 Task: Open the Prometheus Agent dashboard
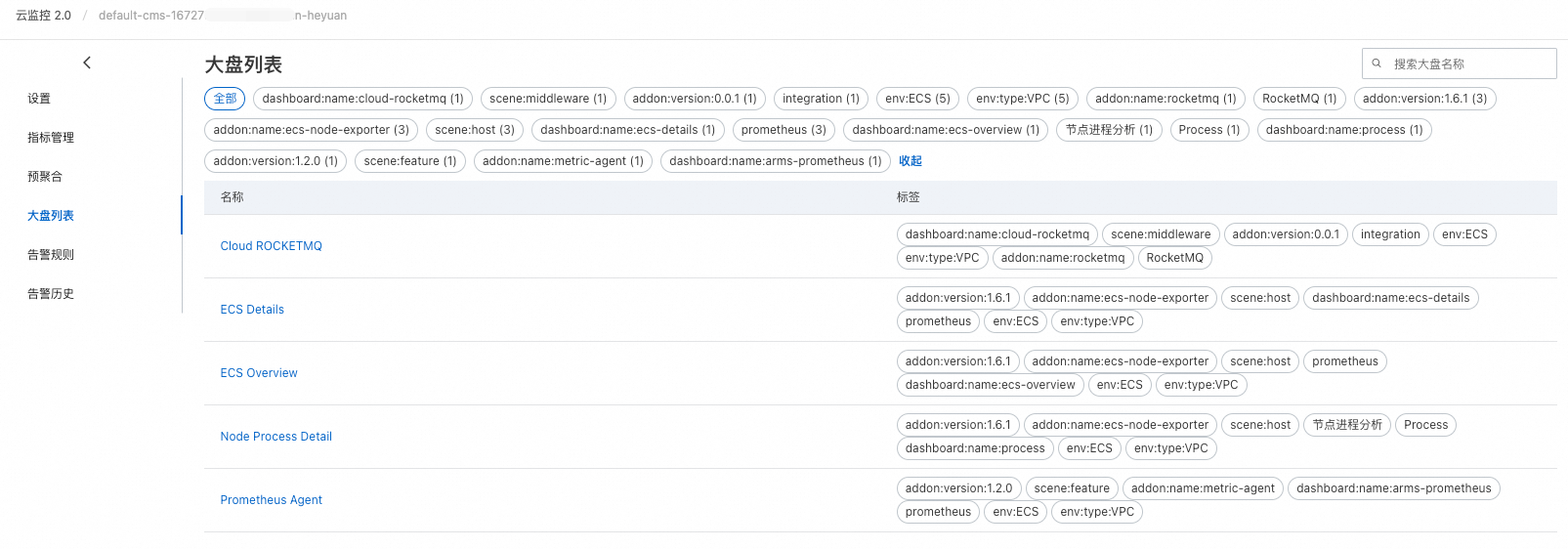point(271,500)
